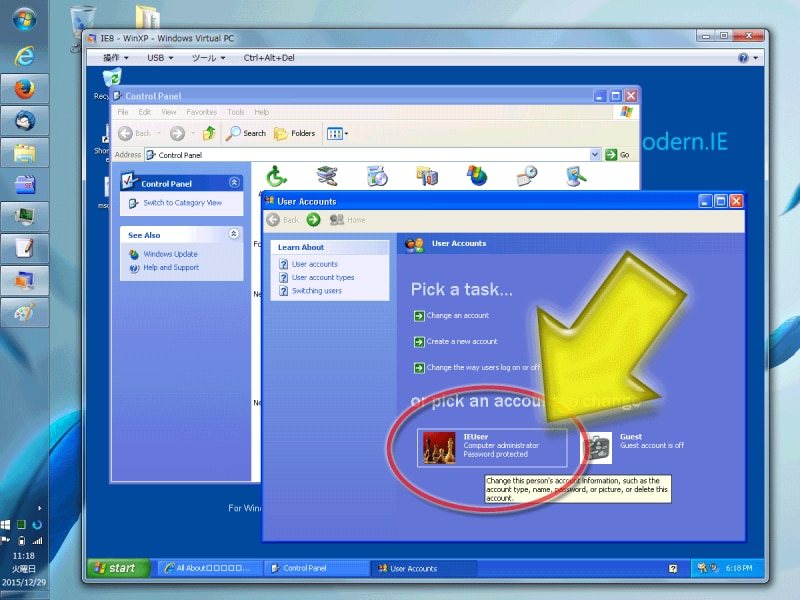Launch Firefox from the Windows 7 taskbar

(x=25, y=88)
